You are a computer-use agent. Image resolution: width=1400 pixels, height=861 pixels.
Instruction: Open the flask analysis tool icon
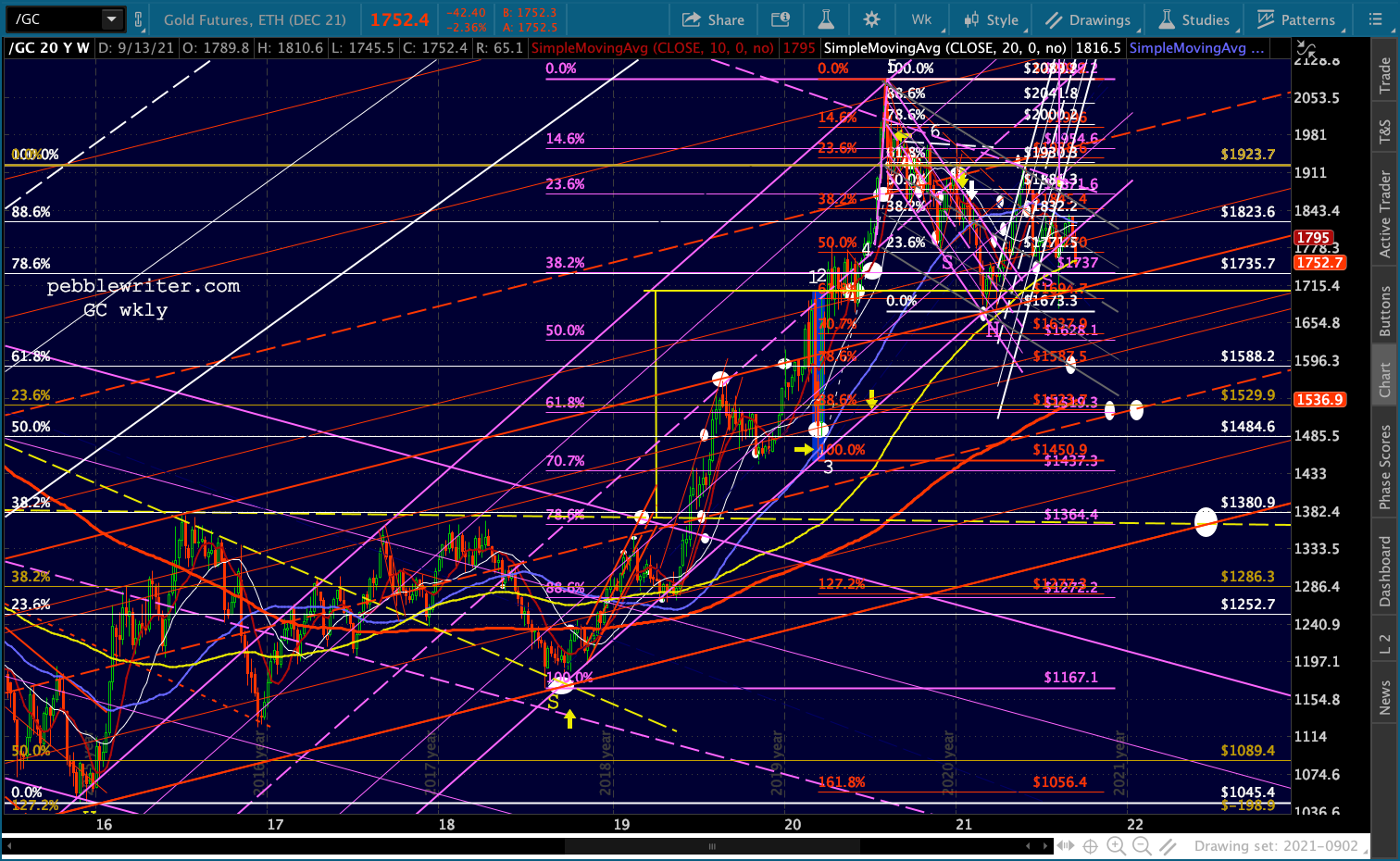coord(826,19)
